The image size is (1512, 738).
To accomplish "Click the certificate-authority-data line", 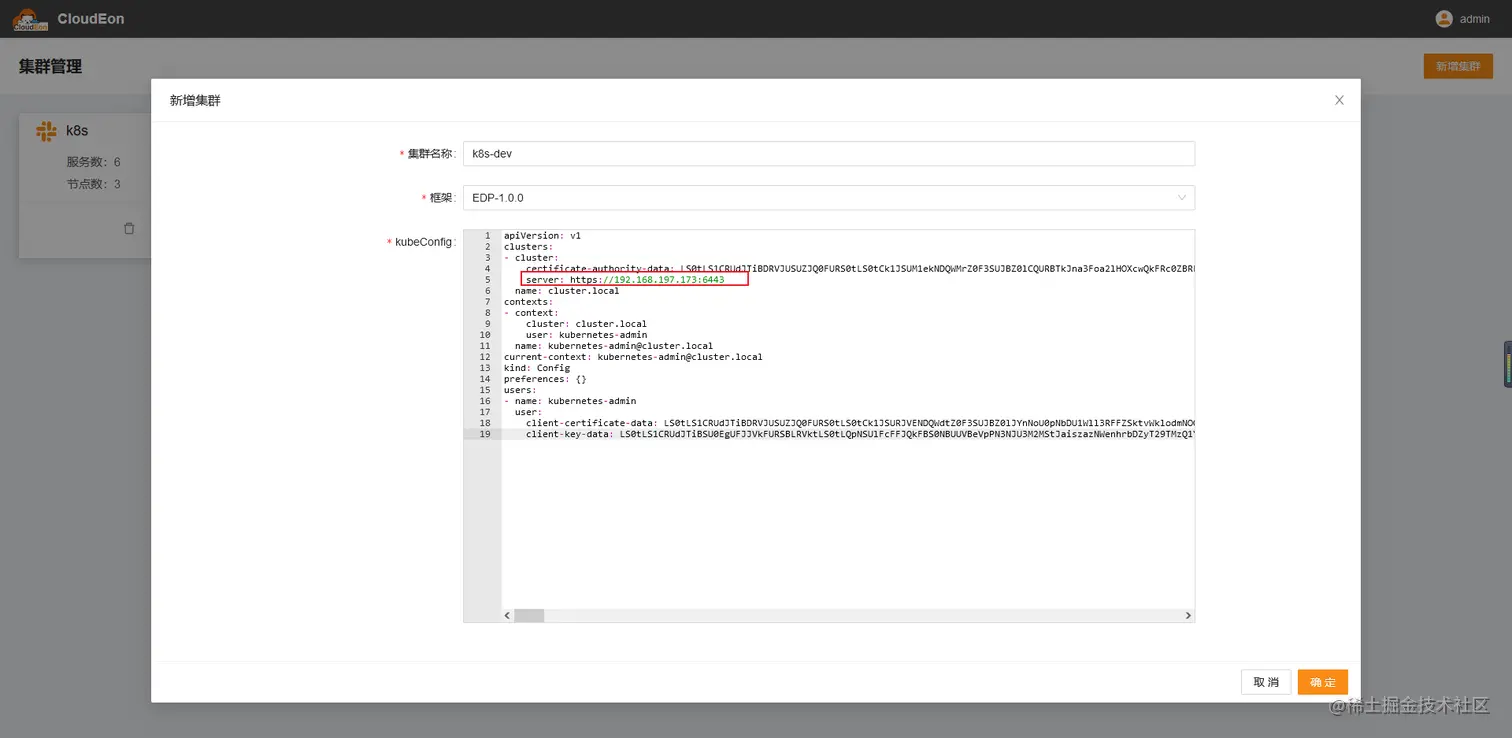I will 859,269.
